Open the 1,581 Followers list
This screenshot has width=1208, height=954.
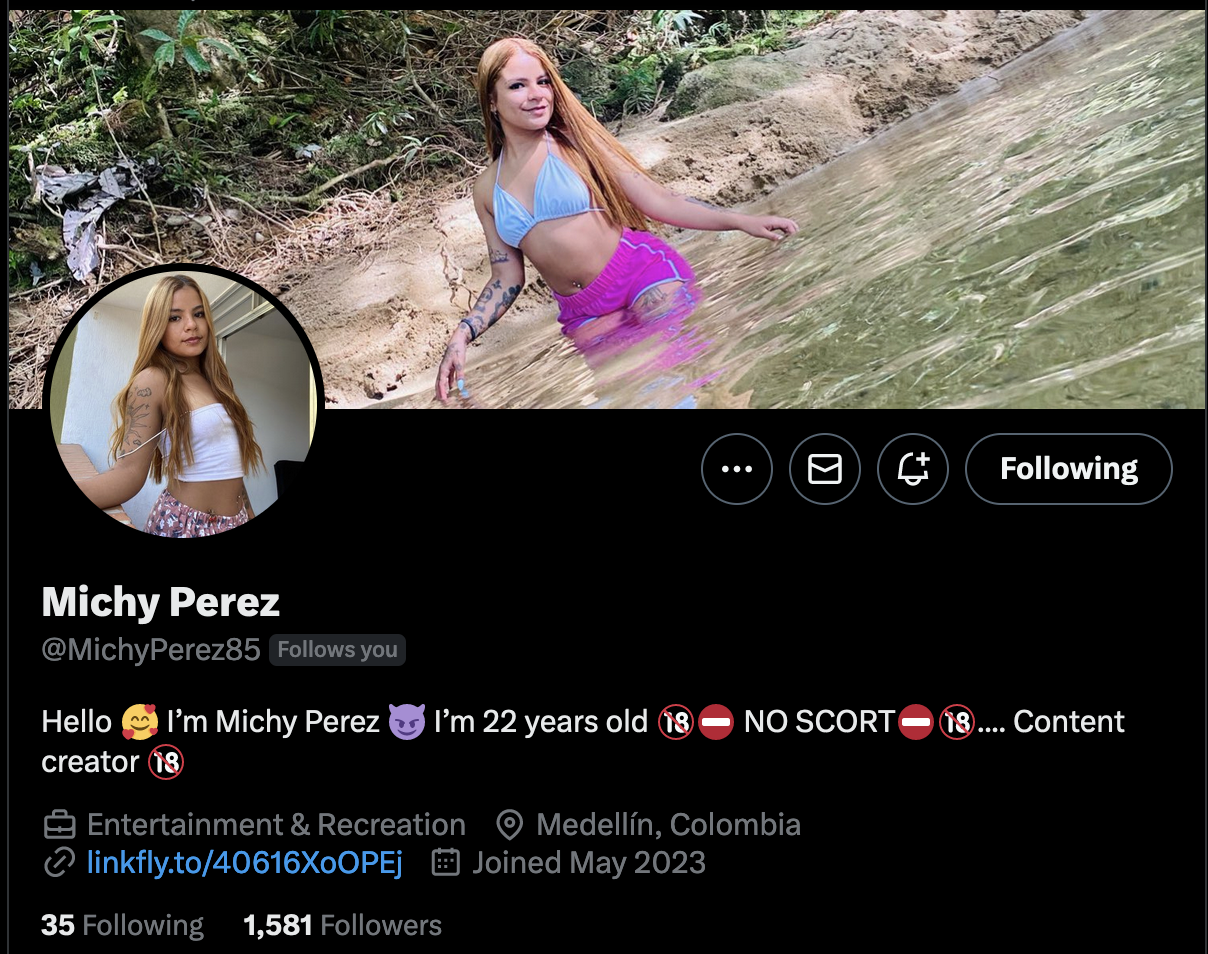click(342, 925)
